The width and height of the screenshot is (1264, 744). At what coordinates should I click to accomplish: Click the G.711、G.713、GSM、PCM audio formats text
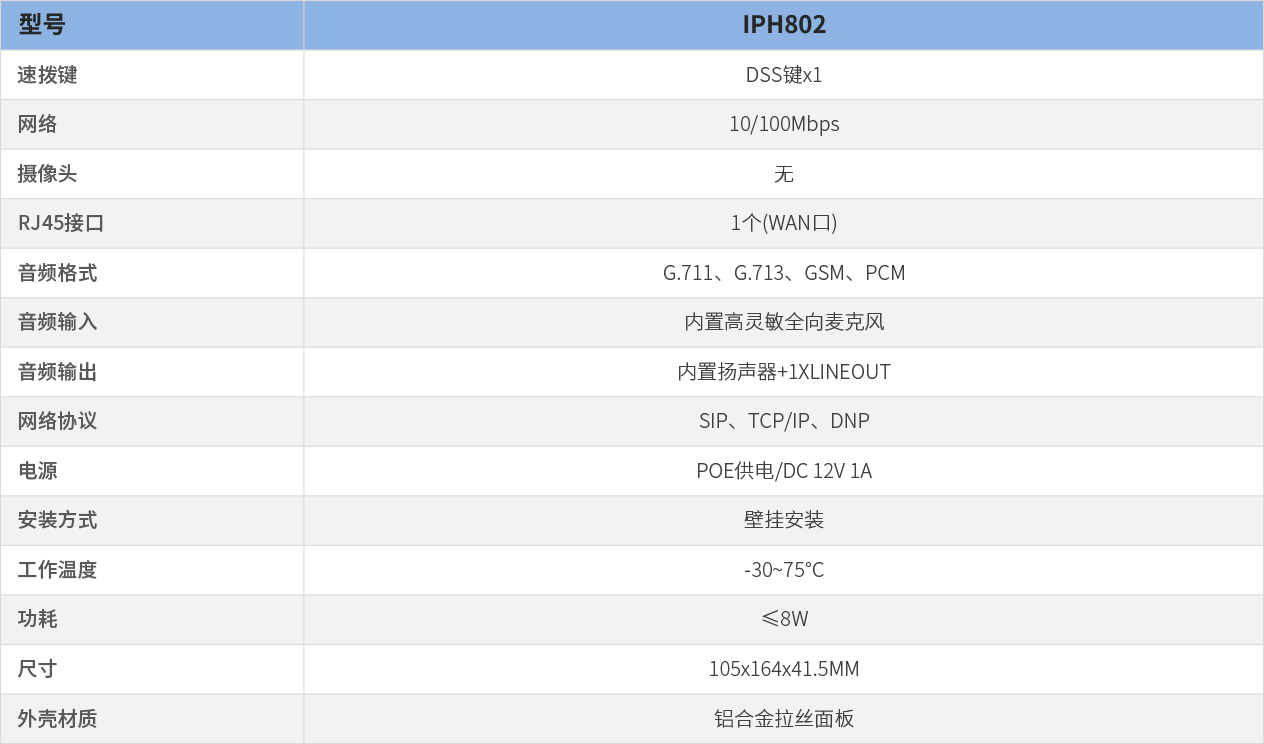784,273
